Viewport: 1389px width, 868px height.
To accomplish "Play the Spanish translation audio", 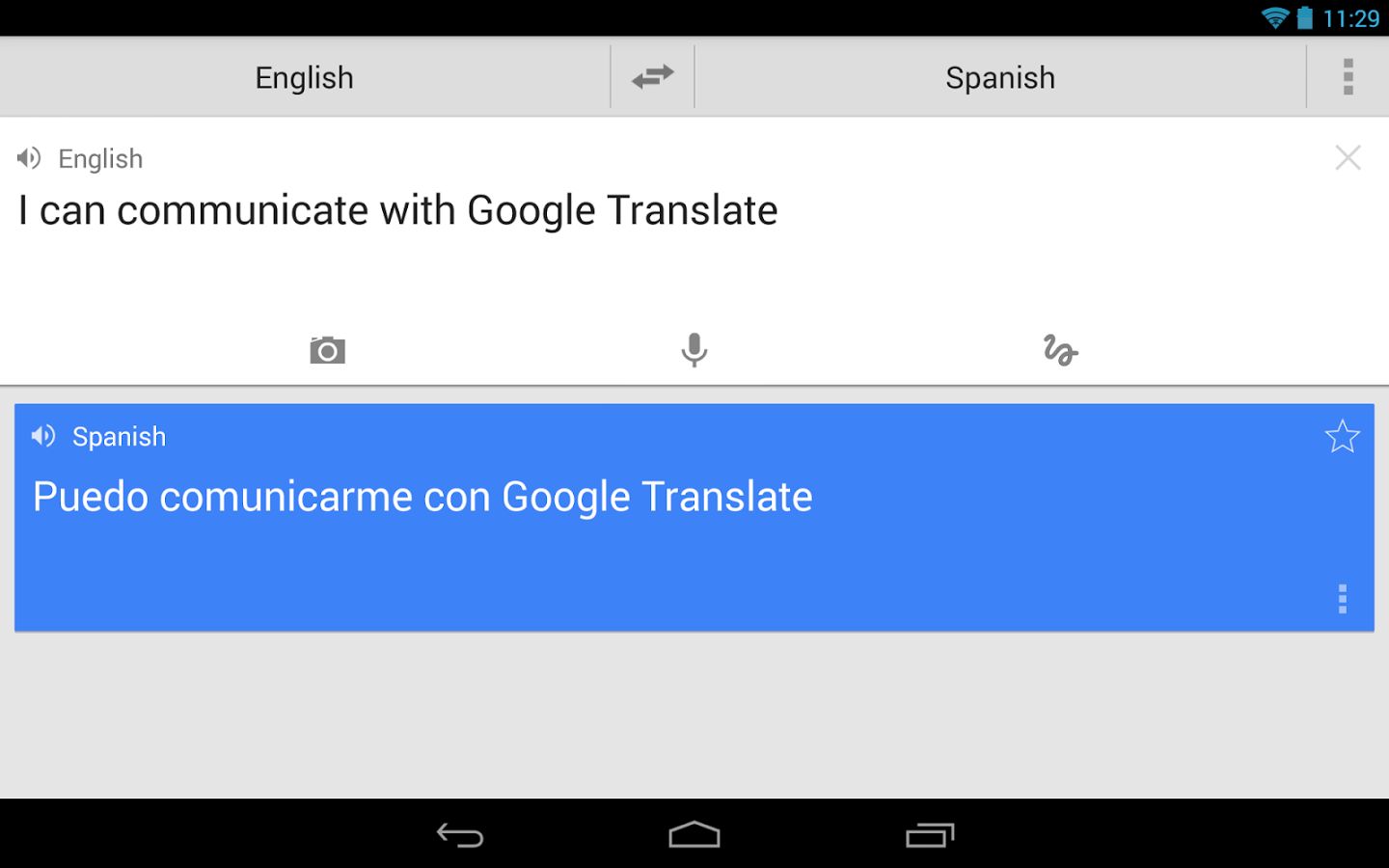I will point(43,436).
